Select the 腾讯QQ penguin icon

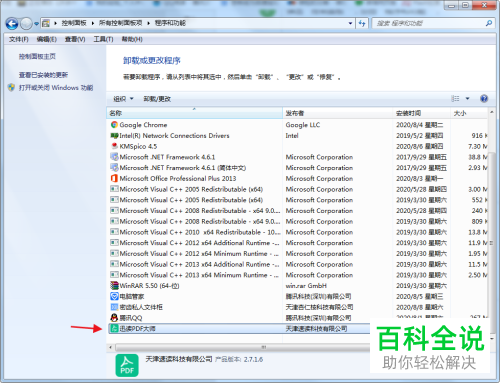[114, 318]
